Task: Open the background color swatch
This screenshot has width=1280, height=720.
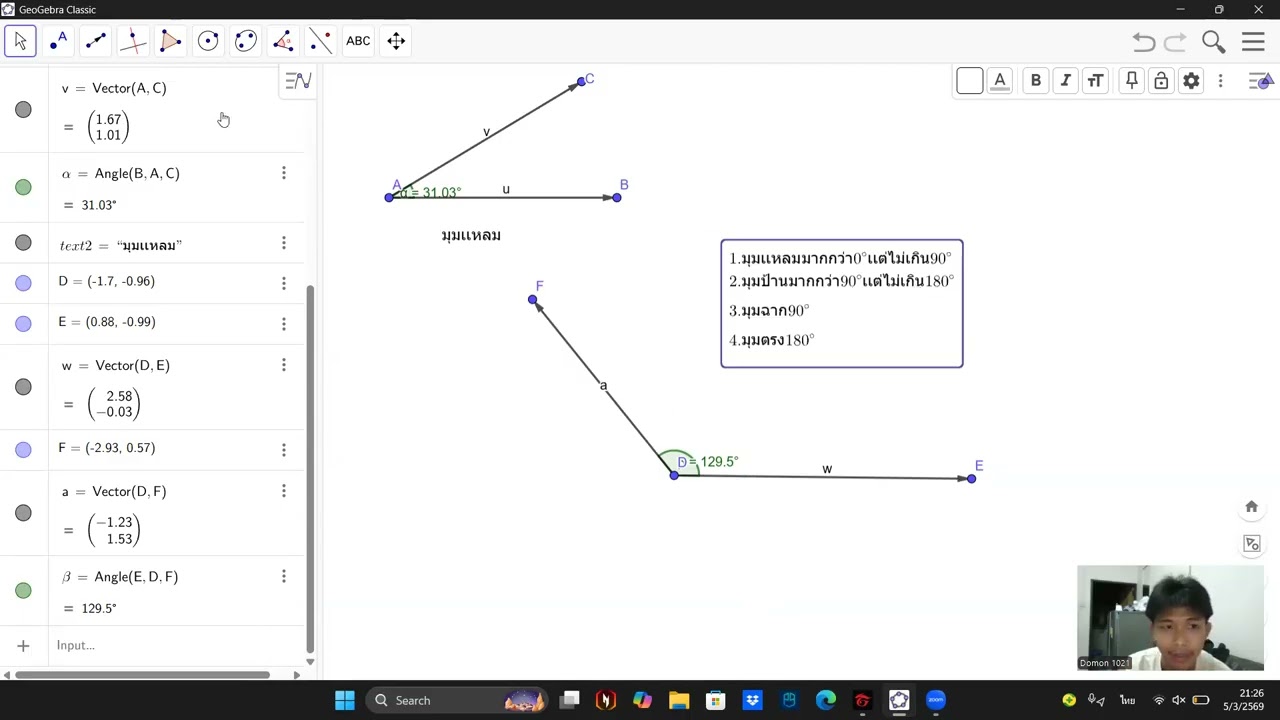Action: click(x=969, y=81)
